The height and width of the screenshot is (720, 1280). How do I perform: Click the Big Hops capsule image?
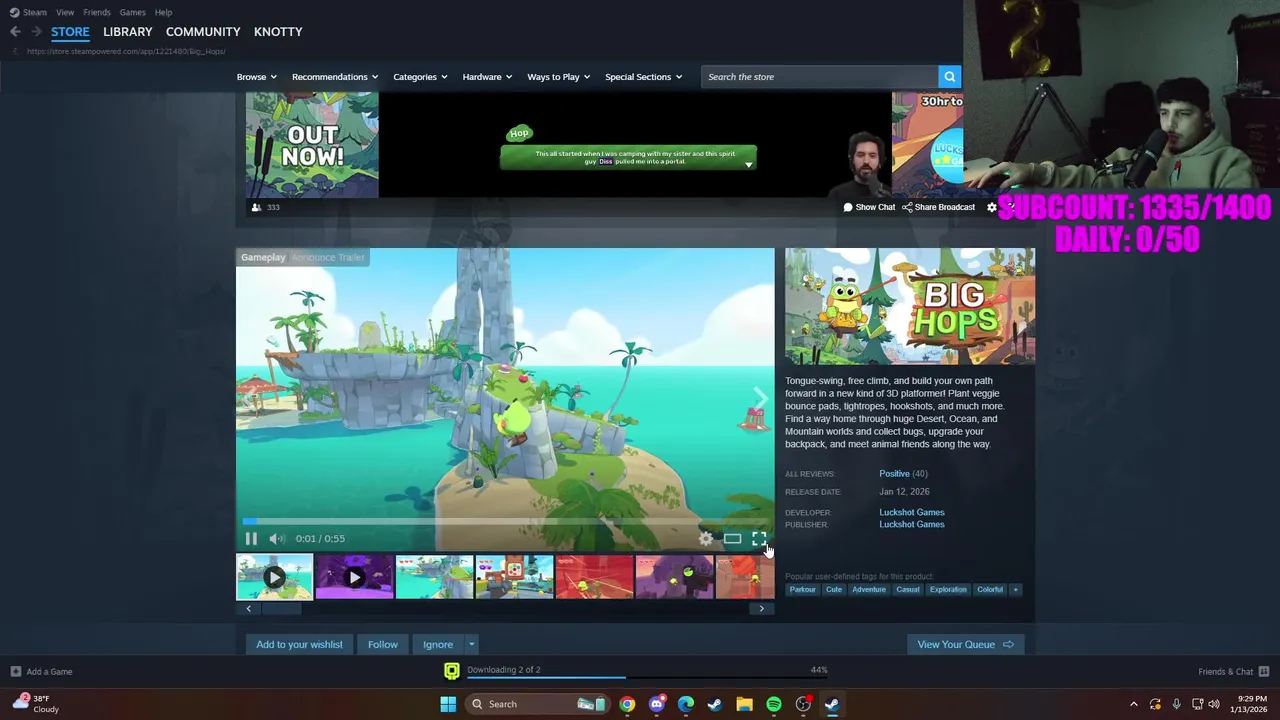(x=910, y=306)
